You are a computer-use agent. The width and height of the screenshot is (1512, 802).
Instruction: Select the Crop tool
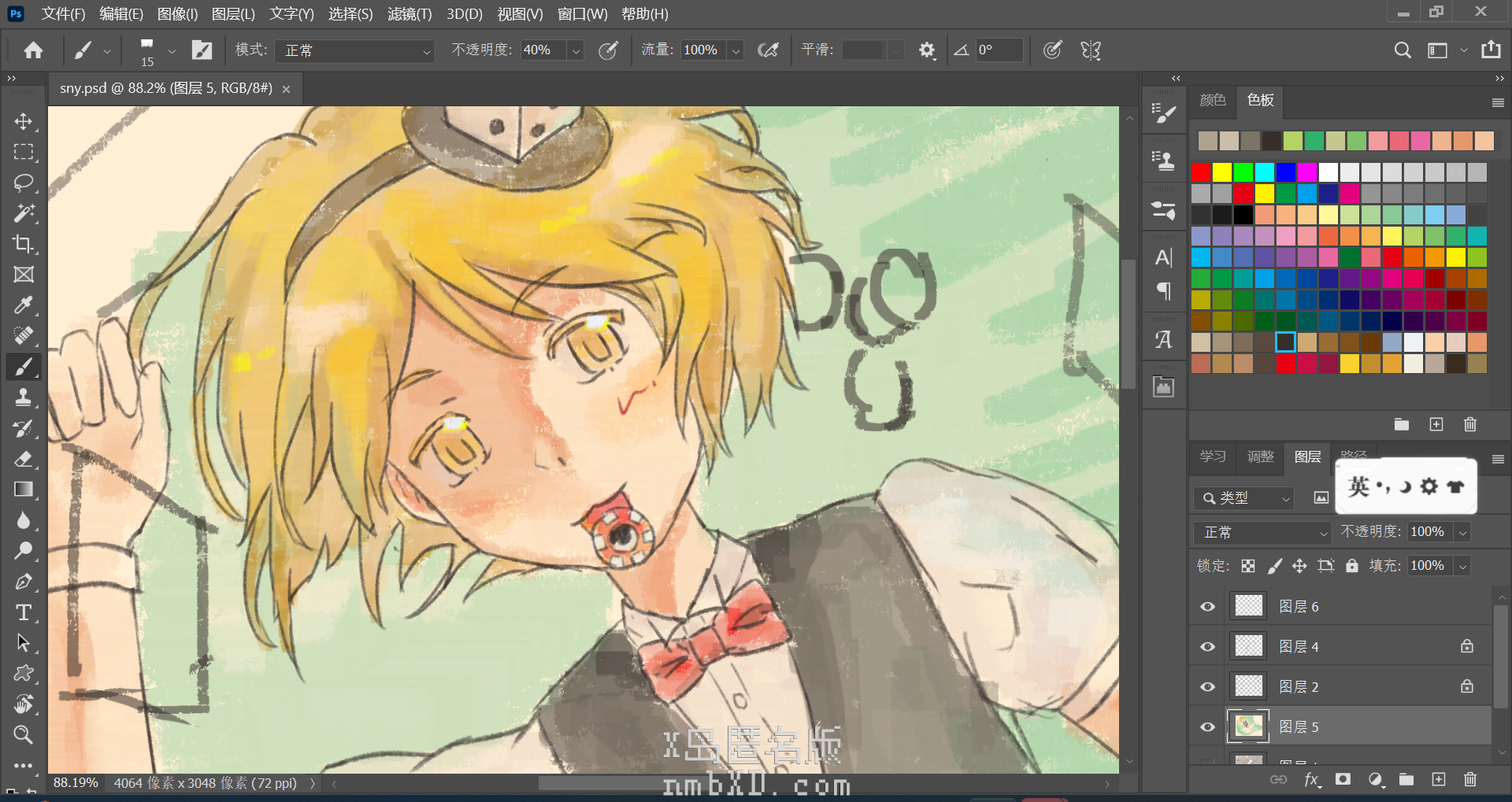click(24, 244)
